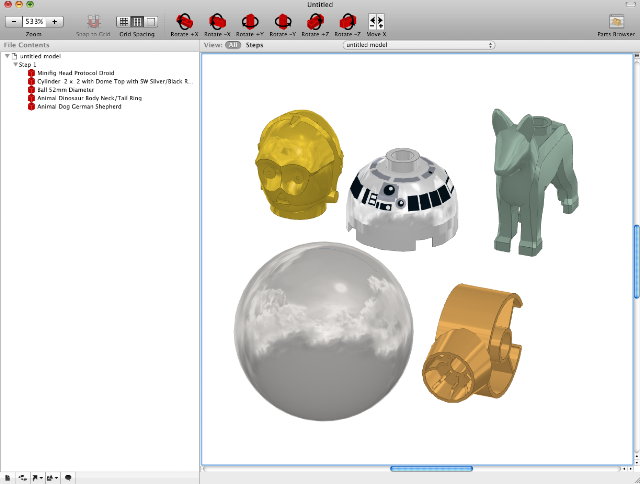
Task: Select Animal Dinosaur Body Neck/Tail Ring part
Action: (x=89, y=98)
